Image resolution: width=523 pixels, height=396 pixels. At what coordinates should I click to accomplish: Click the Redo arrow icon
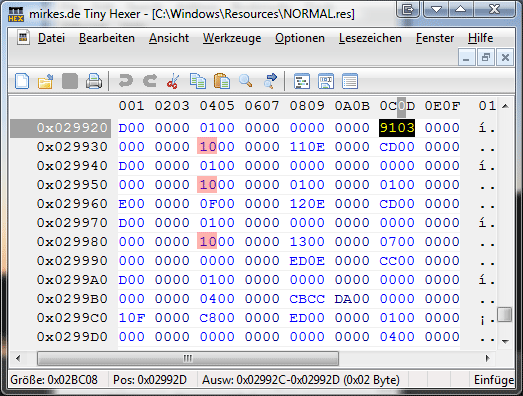[150, 81]
